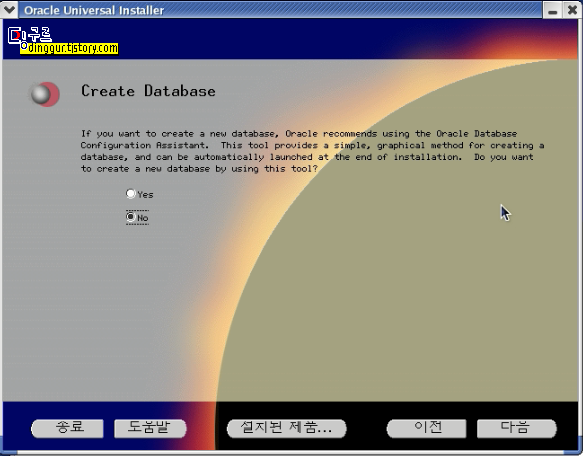Open the 설치된 제품... installed products button
The height and width of the screenshot is (456, 583).
click(x=286, y=428)
